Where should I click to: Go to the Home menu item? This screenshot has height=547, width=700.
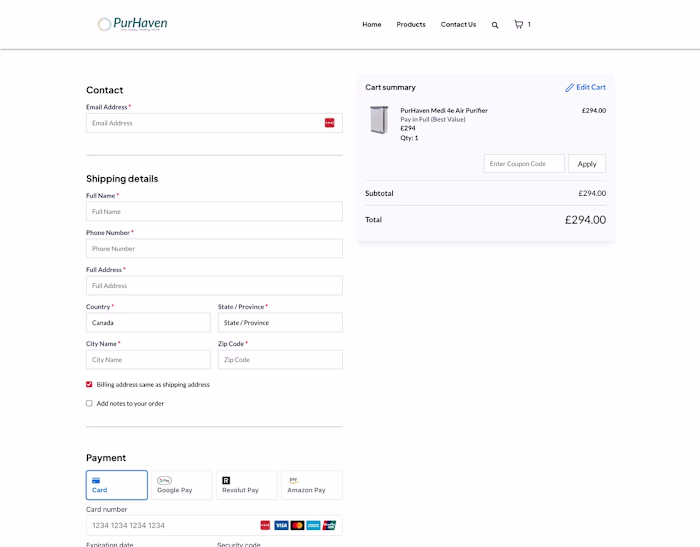(x=371, y=25)
